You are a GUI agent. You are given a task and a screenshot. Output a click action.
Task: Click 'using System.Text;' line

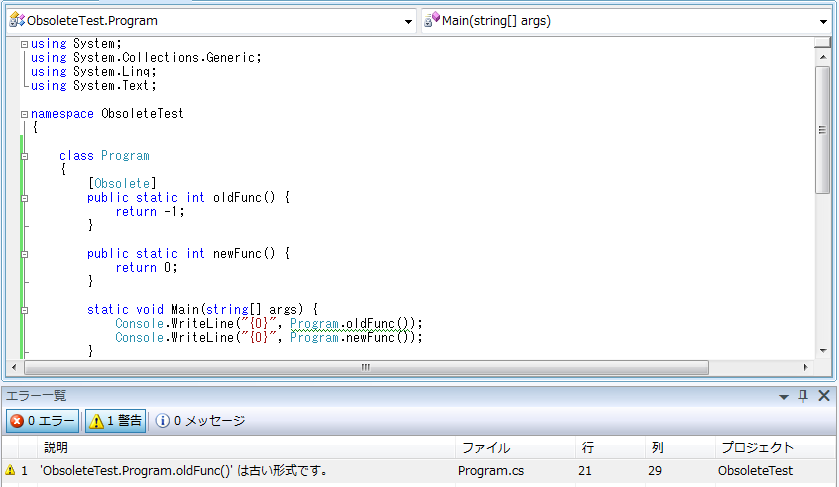94,86
